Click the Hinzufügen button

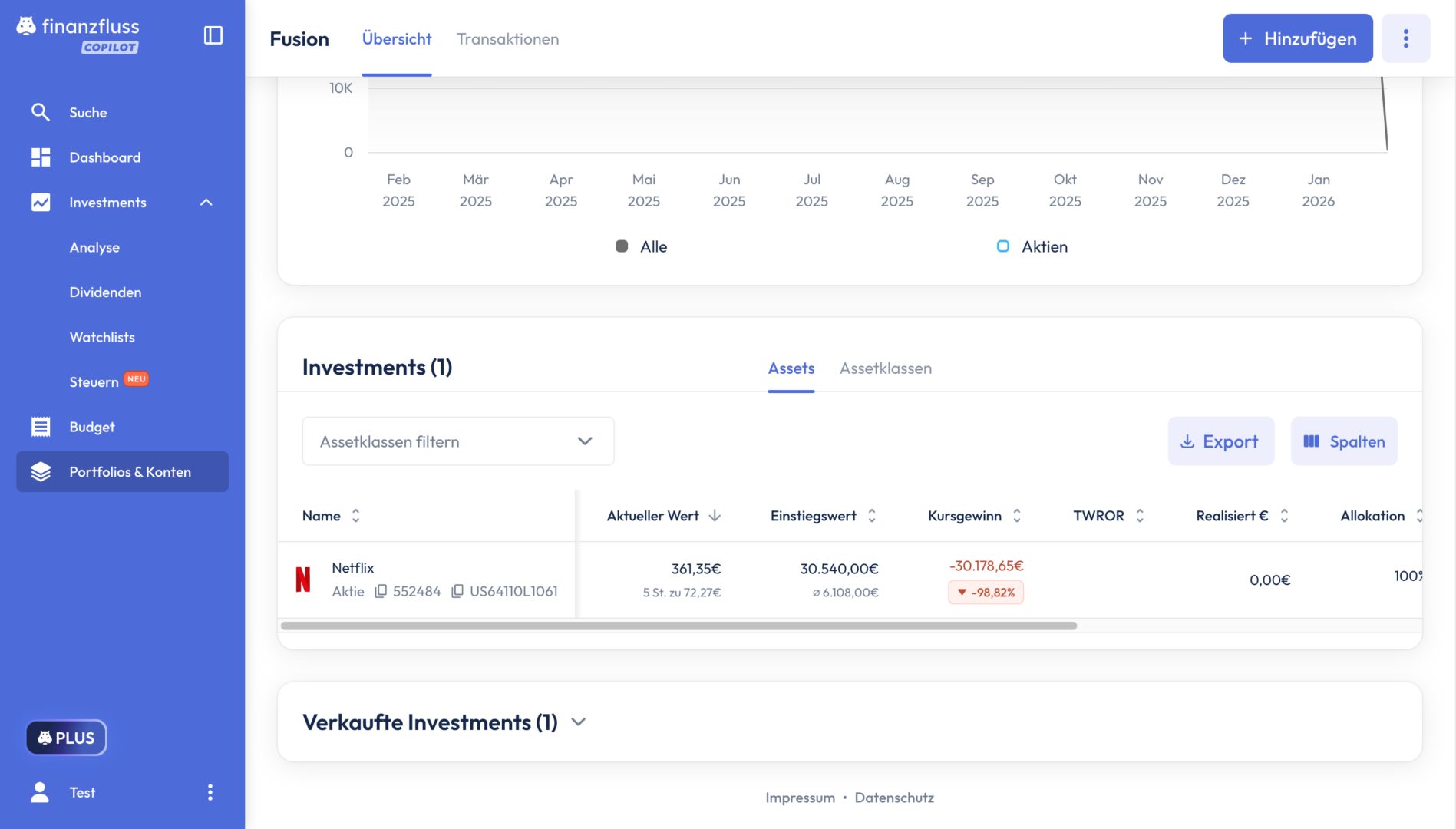coord(1297,38)
